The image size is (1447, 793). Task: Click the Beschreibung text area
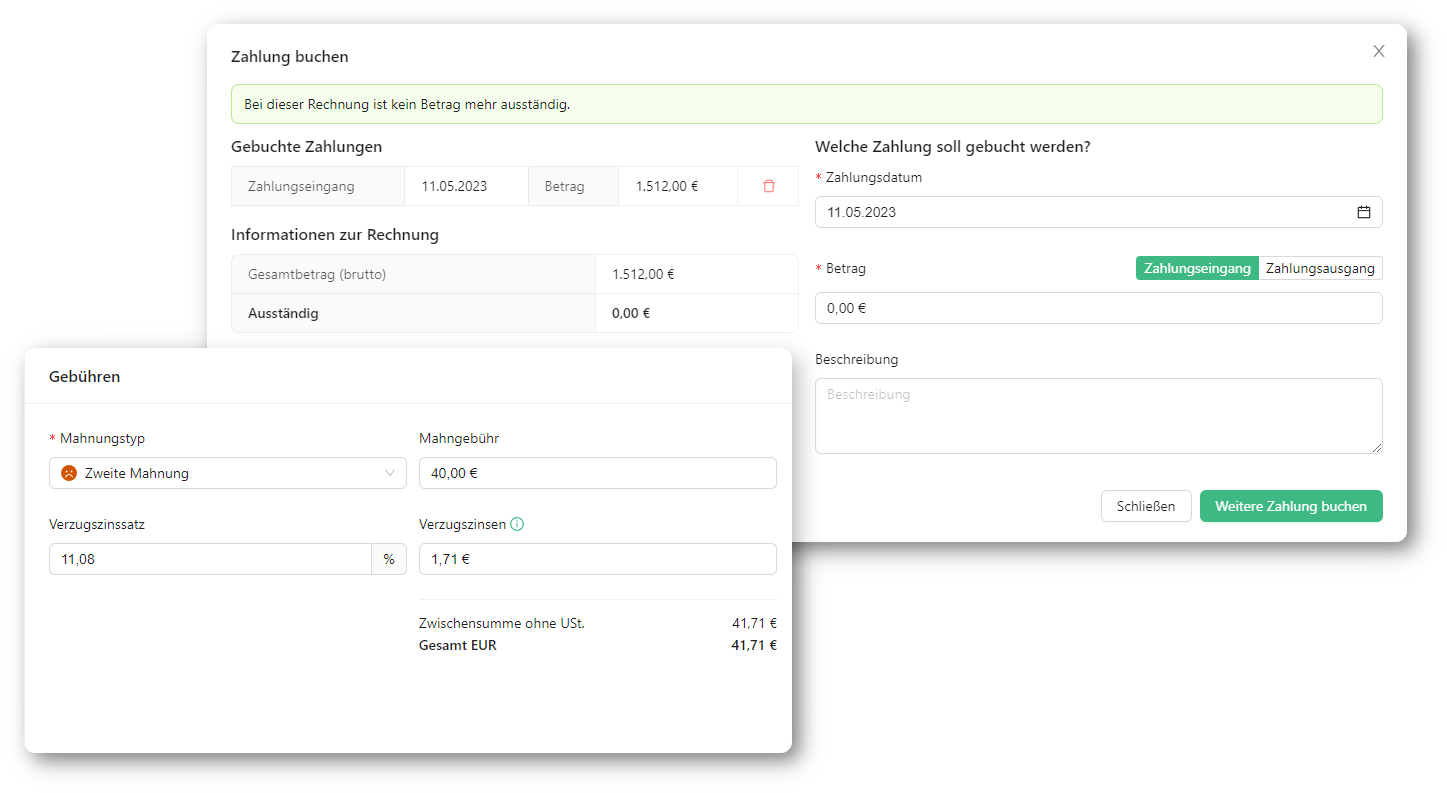[x=1098, y=415]
